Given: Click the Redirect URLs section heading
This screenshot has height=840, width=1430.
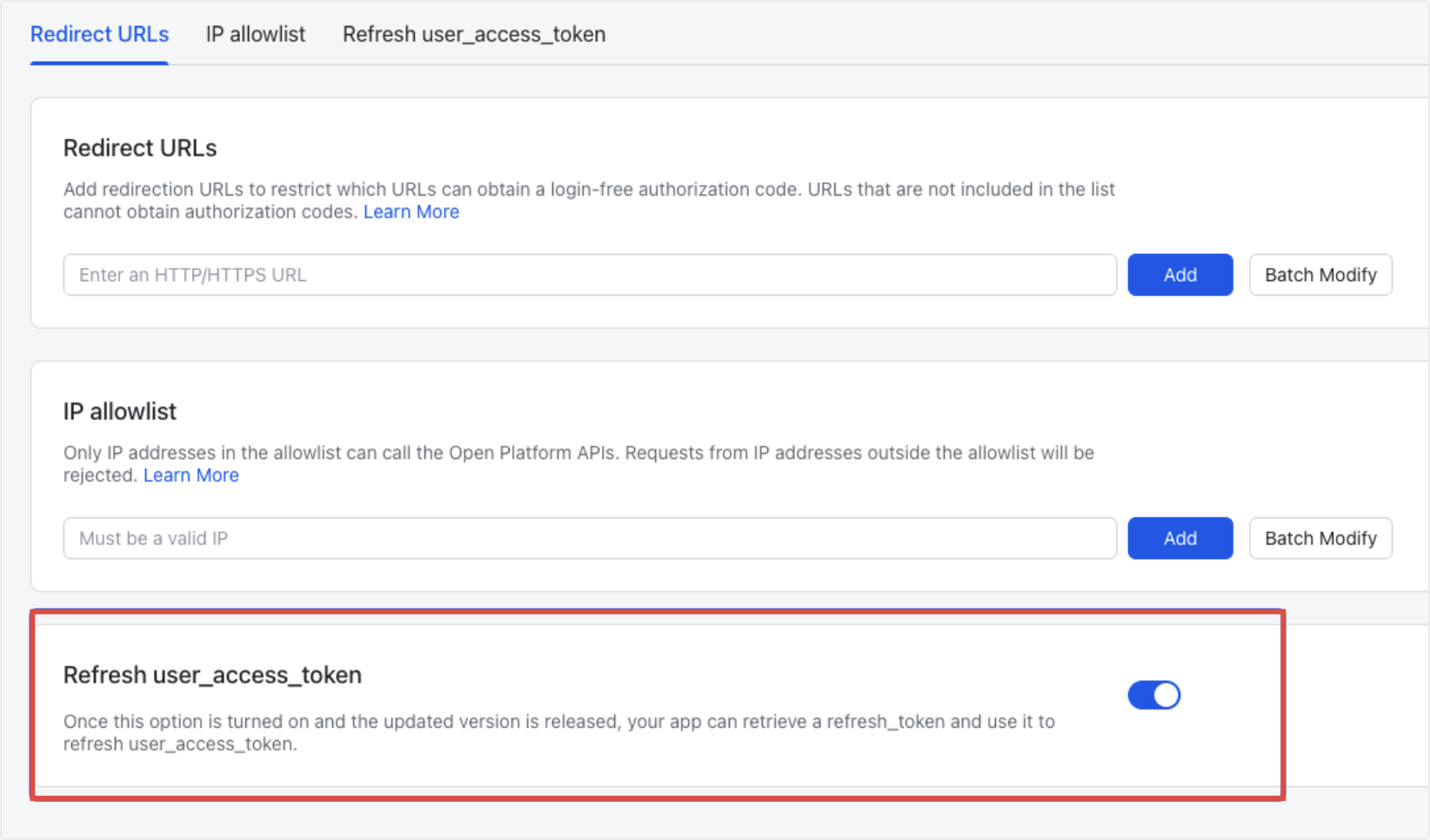Looking at the screenshot, I should point(140,148).
